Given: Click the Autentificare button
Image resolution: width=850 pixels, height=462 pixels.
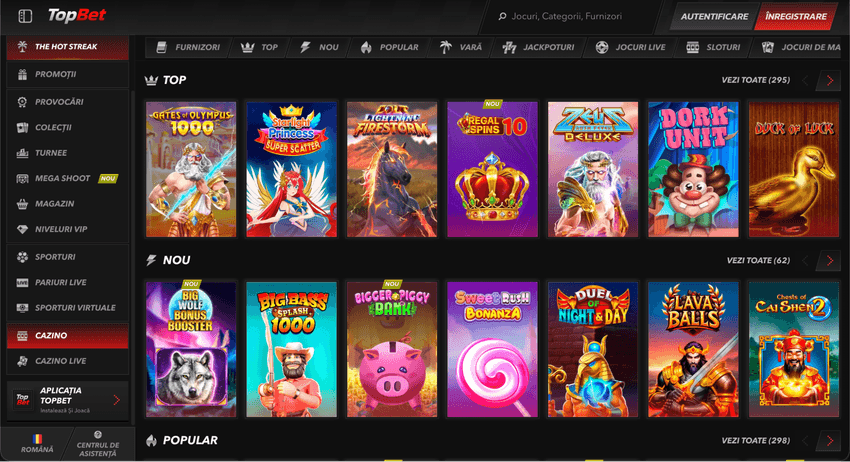Looking at the screenshot, I should tap(714, 16).
